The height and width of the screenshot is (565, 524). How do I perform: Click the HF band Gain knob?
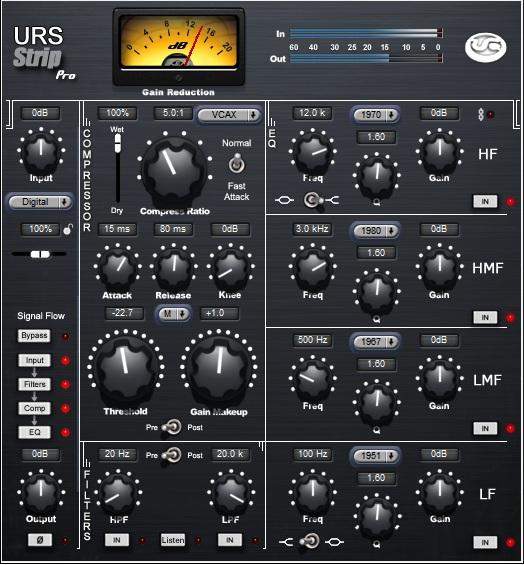(439, 152)
